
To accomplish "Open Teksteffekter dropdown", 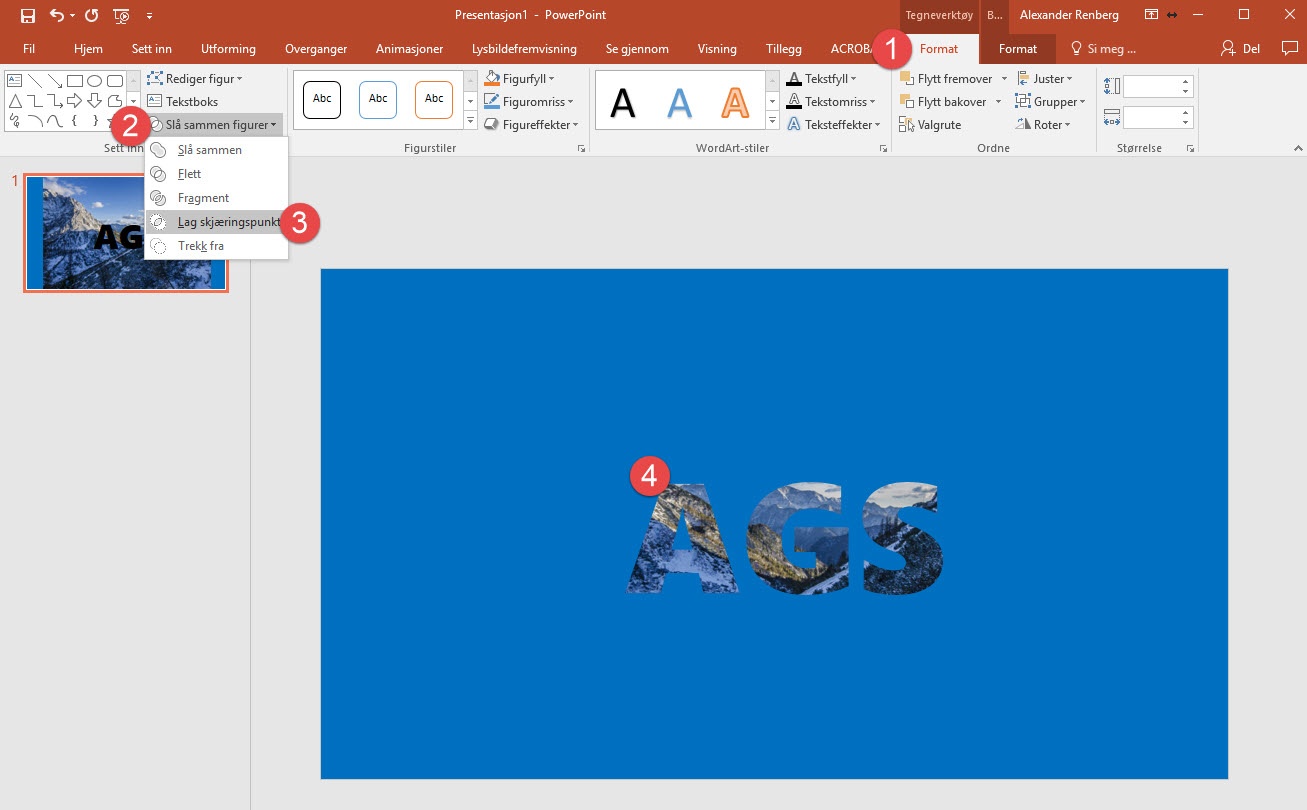I will coord(833,124).
